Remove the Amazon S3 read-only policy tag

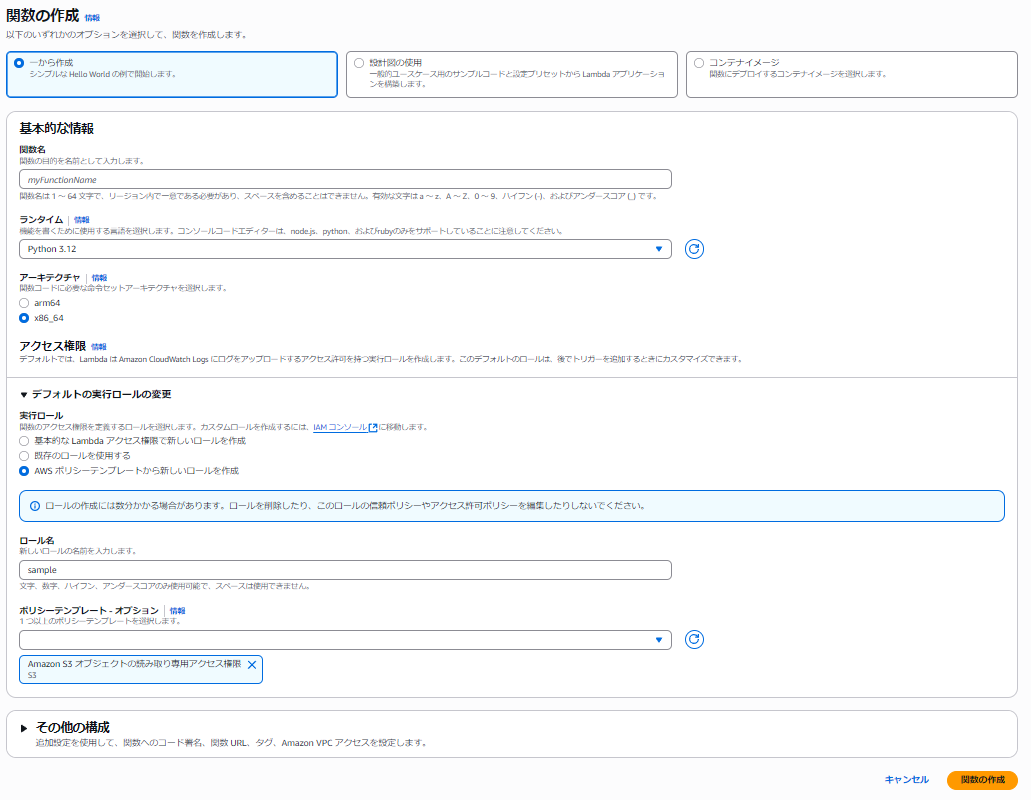pyautogui.click(x=252, y=664)
